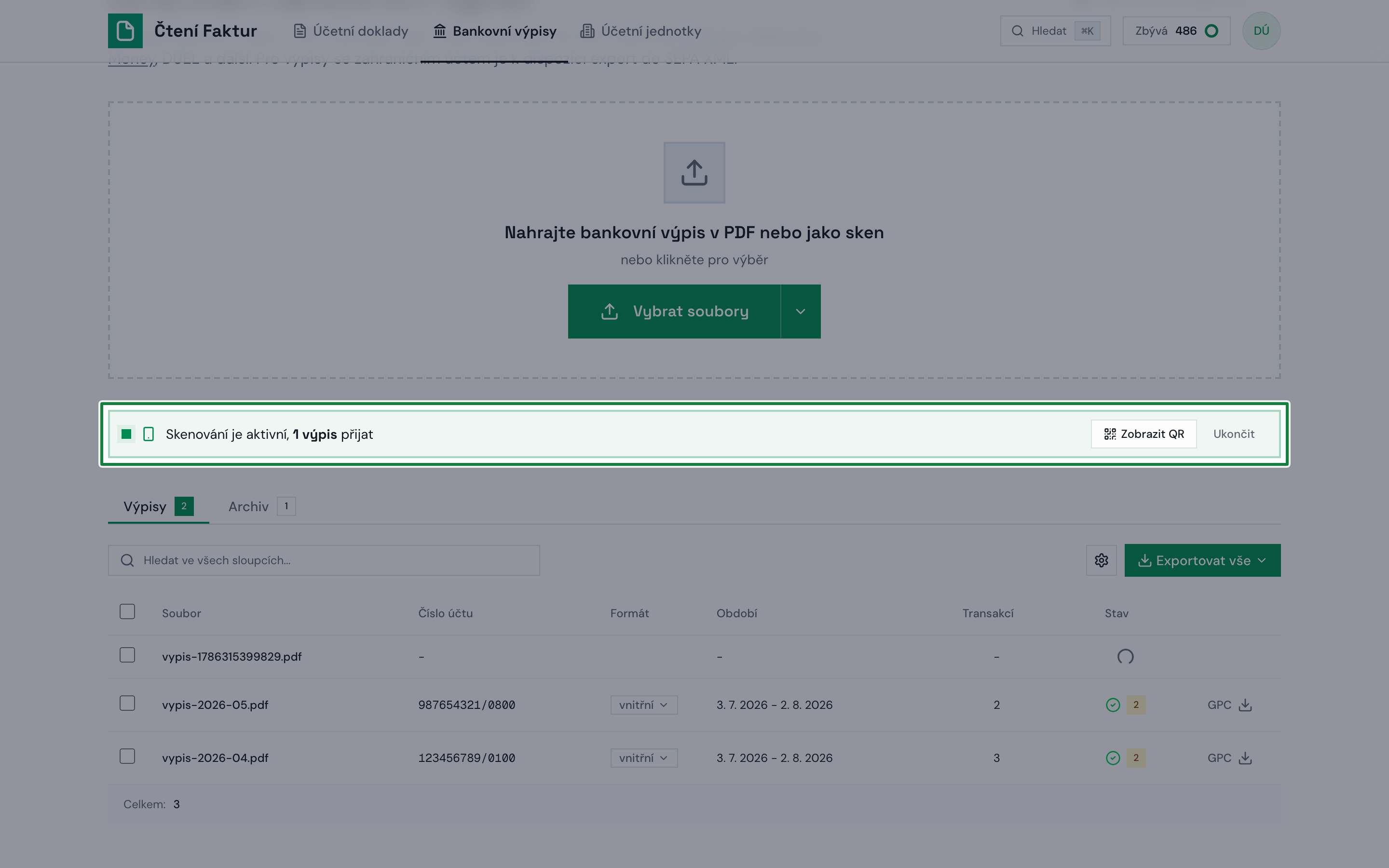Viewport: 1389px width, 868px height.
Task: Click the phone icon in scanning banner
Action: click(149, 434)
